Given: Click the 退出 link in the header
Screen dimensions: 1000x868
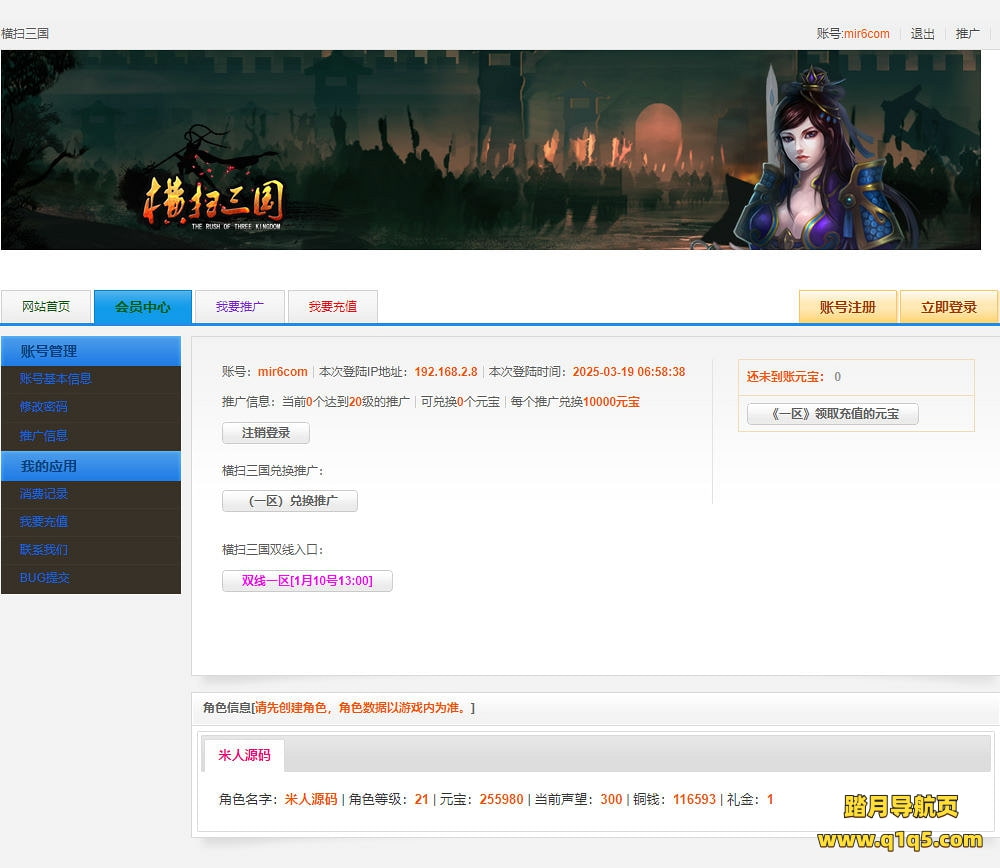Looking at the screenshot, I should click(x=922, y=33).
